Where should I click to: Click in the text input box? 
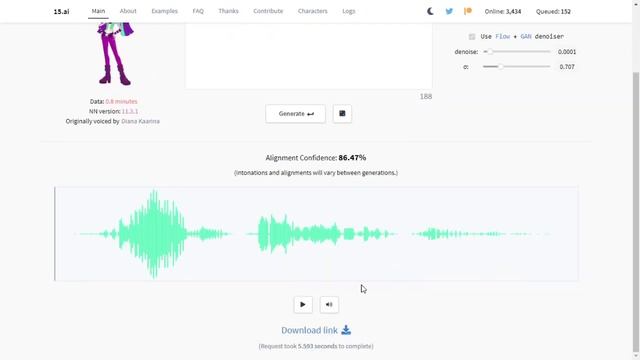pyautogui.click(x=309, y=56)
